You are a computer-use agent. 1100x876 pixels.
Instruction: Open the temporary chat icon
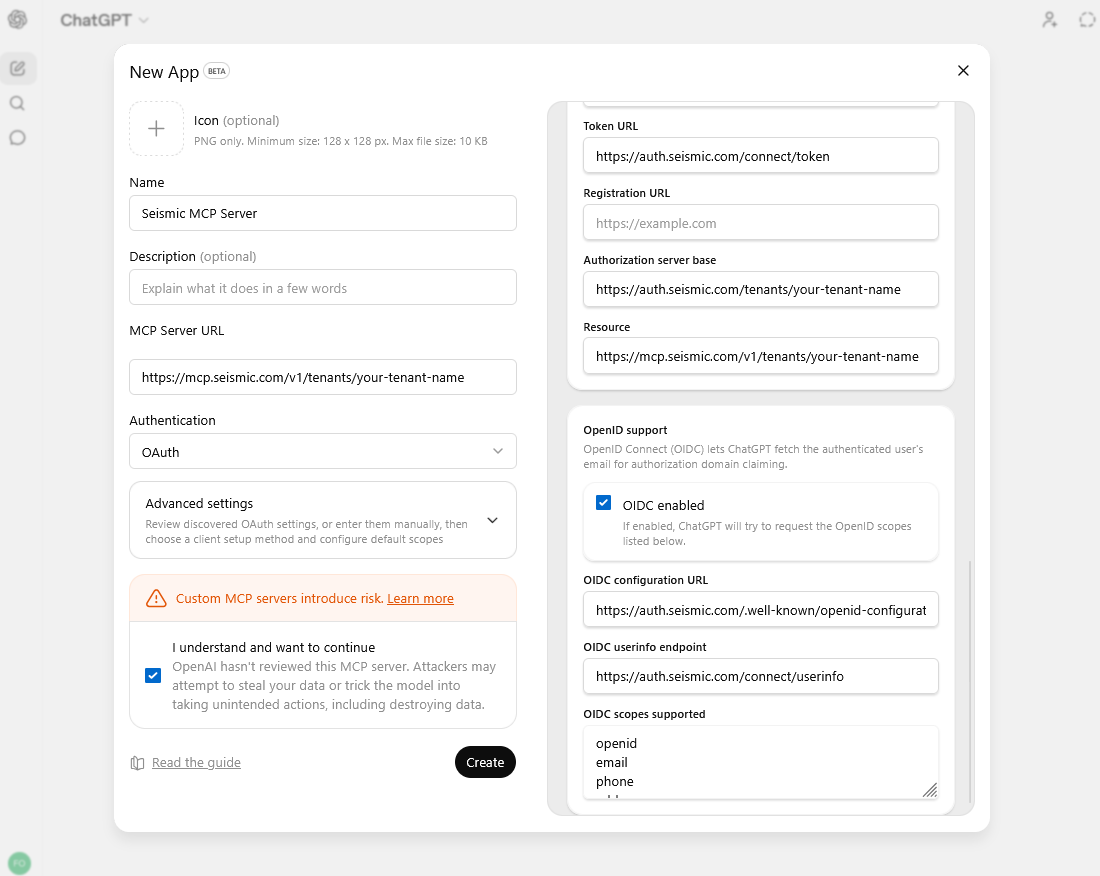[1087, 20]
